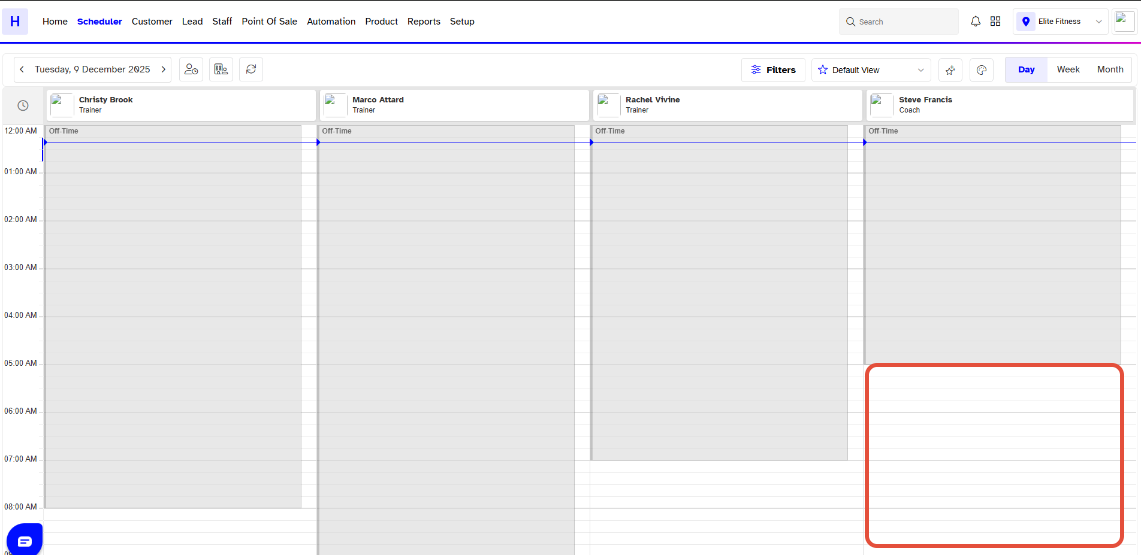Viewport: 1141px width, 555px height.
Task: Open the Default View dropdown
Action: click(x=871, y=70)
